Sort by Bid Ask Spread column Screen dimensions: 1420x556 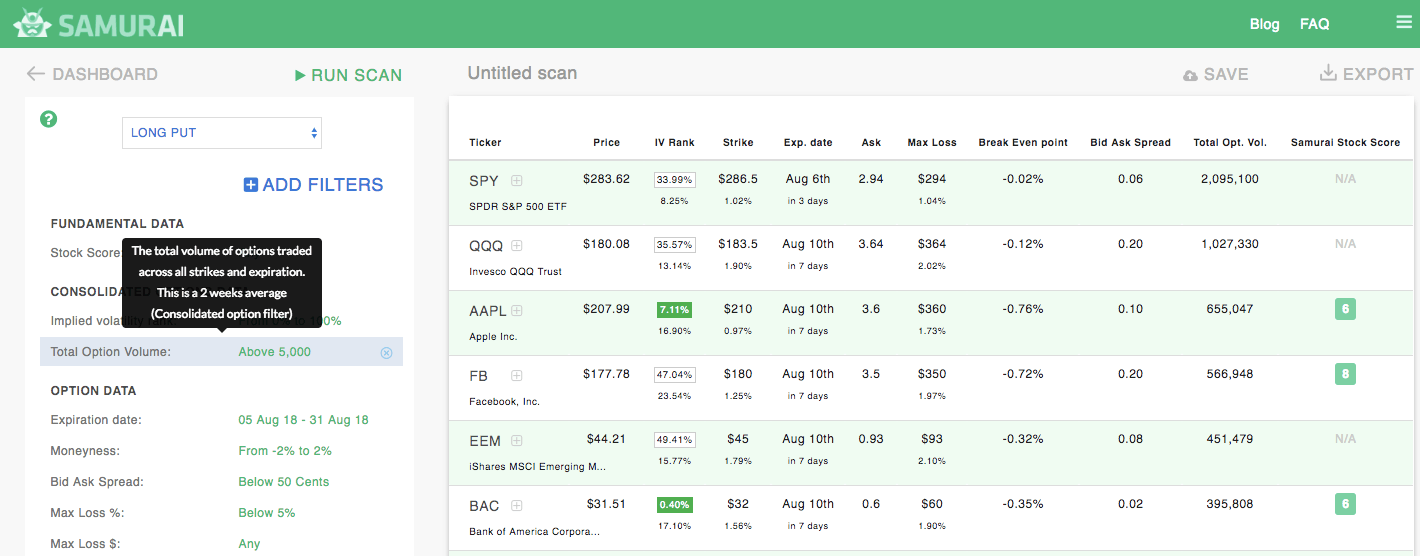pos(1130,142)
